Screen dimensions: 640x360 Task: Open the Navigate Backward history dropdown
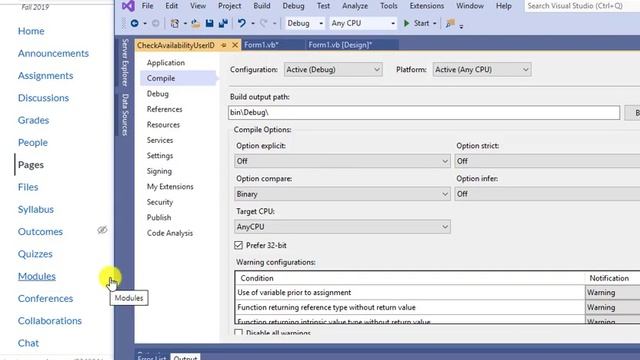[145, 24]
